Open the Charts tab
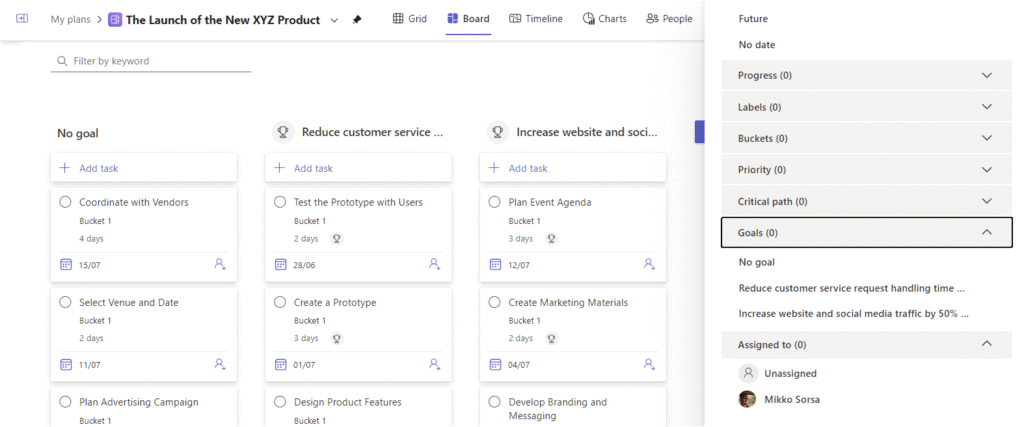1024x427 pixels. 605,19
